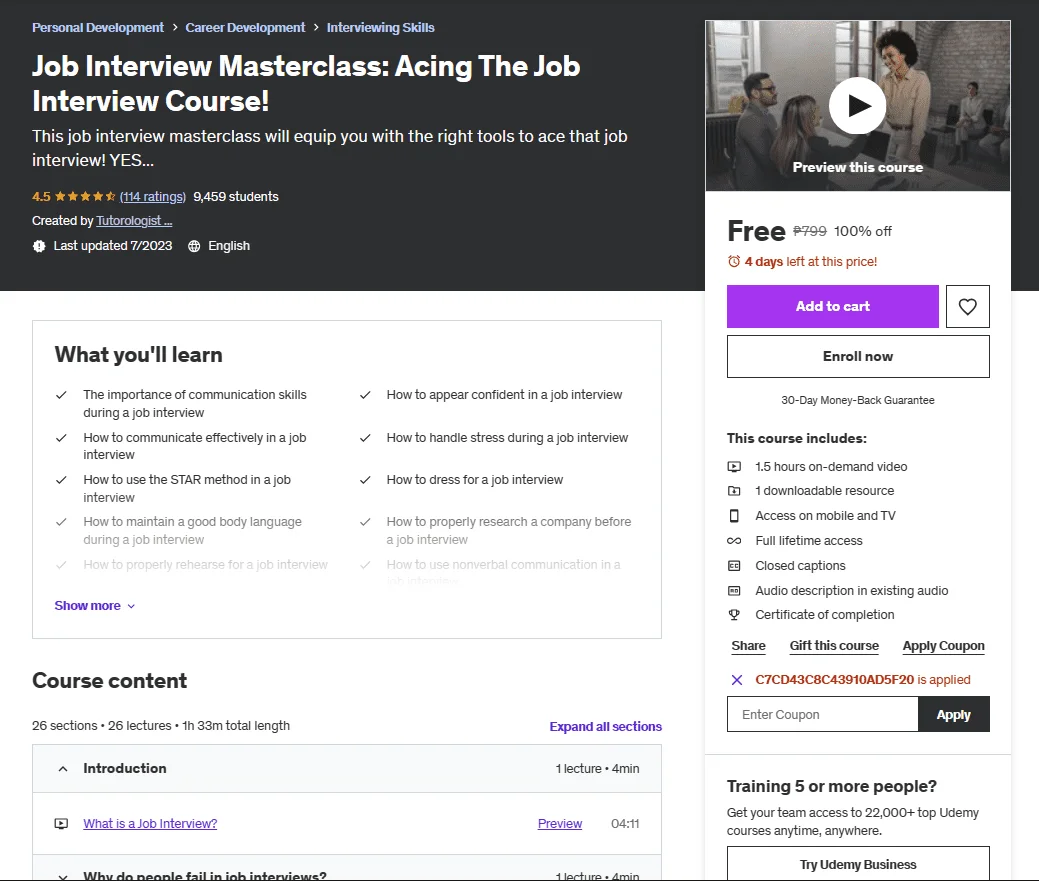Click Apply Coupon link
The image size is (1039, 881).
944,646
